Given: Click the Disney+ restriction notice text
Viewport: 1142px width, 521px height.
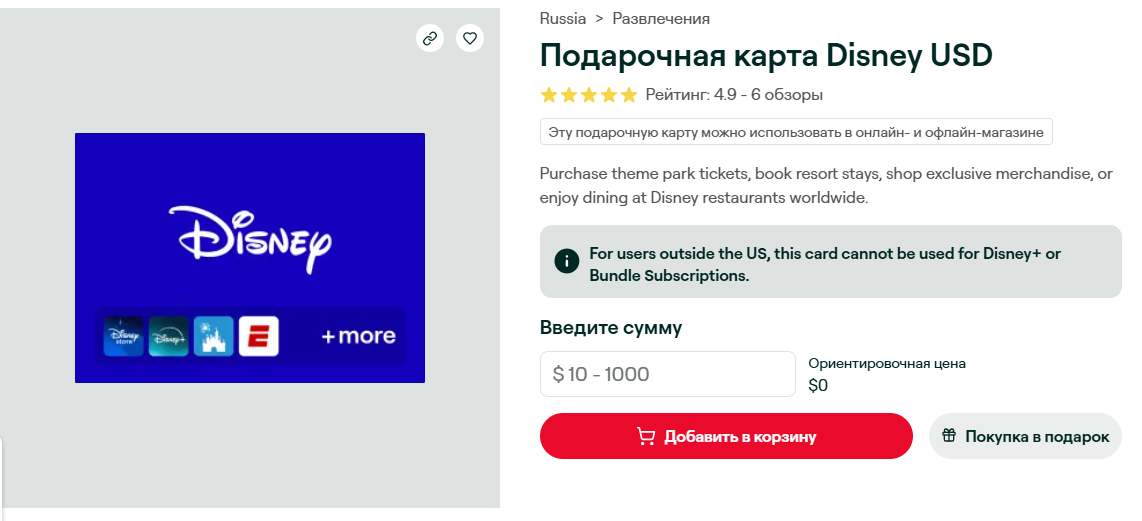Looking at the screenshot, I should (x=825, y=264).
